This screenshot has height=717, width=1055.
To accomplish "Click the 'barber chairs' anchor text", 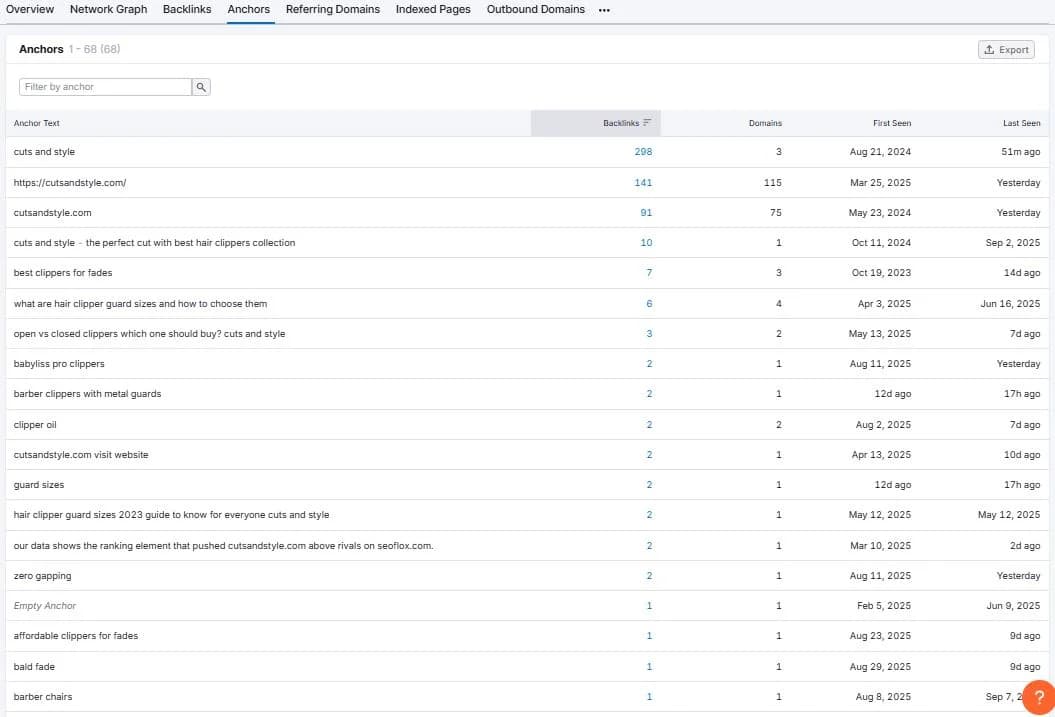I will (x=42, y=697).
